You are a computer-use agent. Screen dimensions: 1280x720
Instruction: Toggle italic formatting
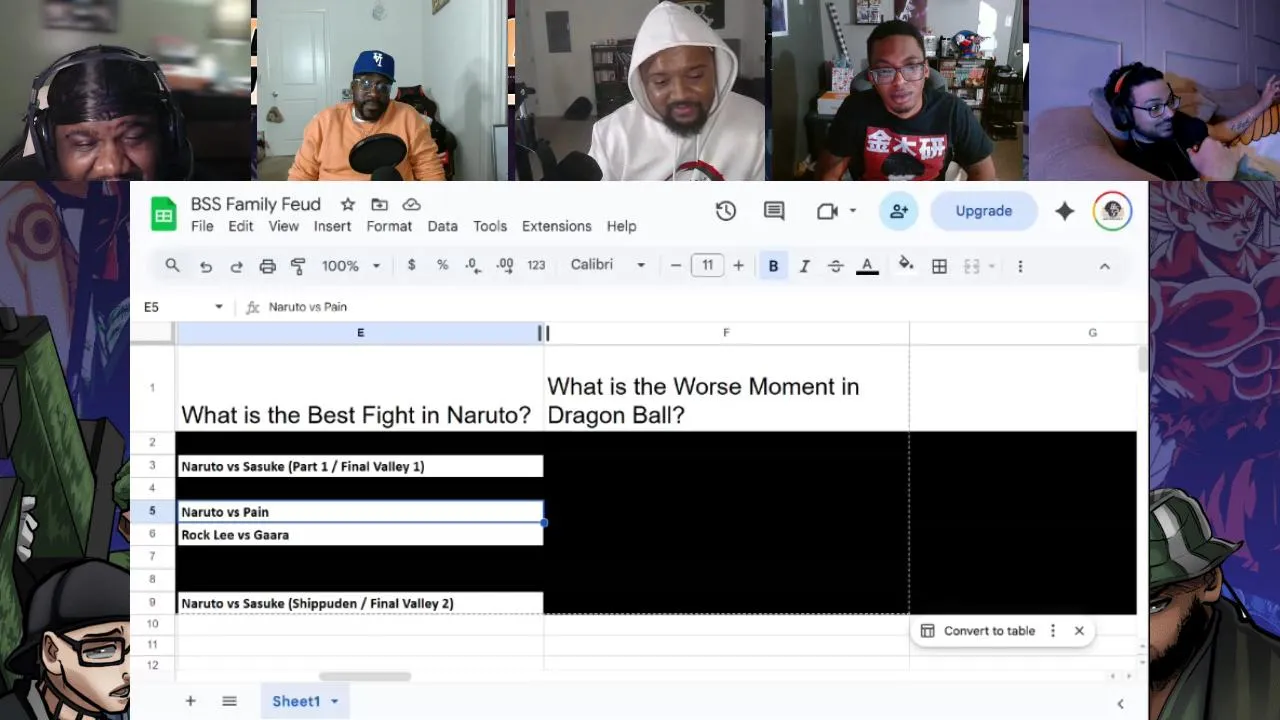pyautogui.click(x=804, y=266)
